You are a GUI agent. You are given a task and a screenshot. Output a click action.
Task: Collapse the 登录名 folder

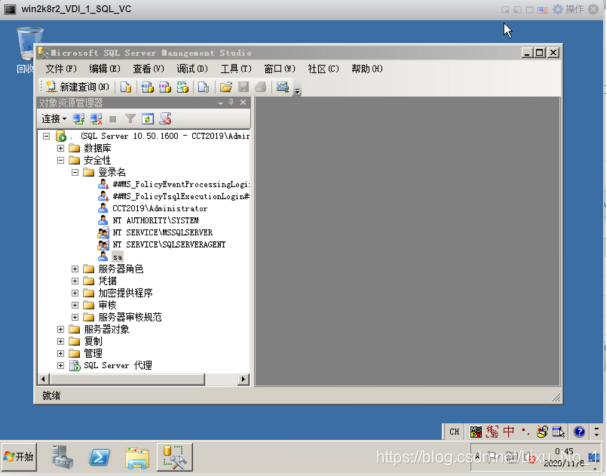tap(75, 172)
